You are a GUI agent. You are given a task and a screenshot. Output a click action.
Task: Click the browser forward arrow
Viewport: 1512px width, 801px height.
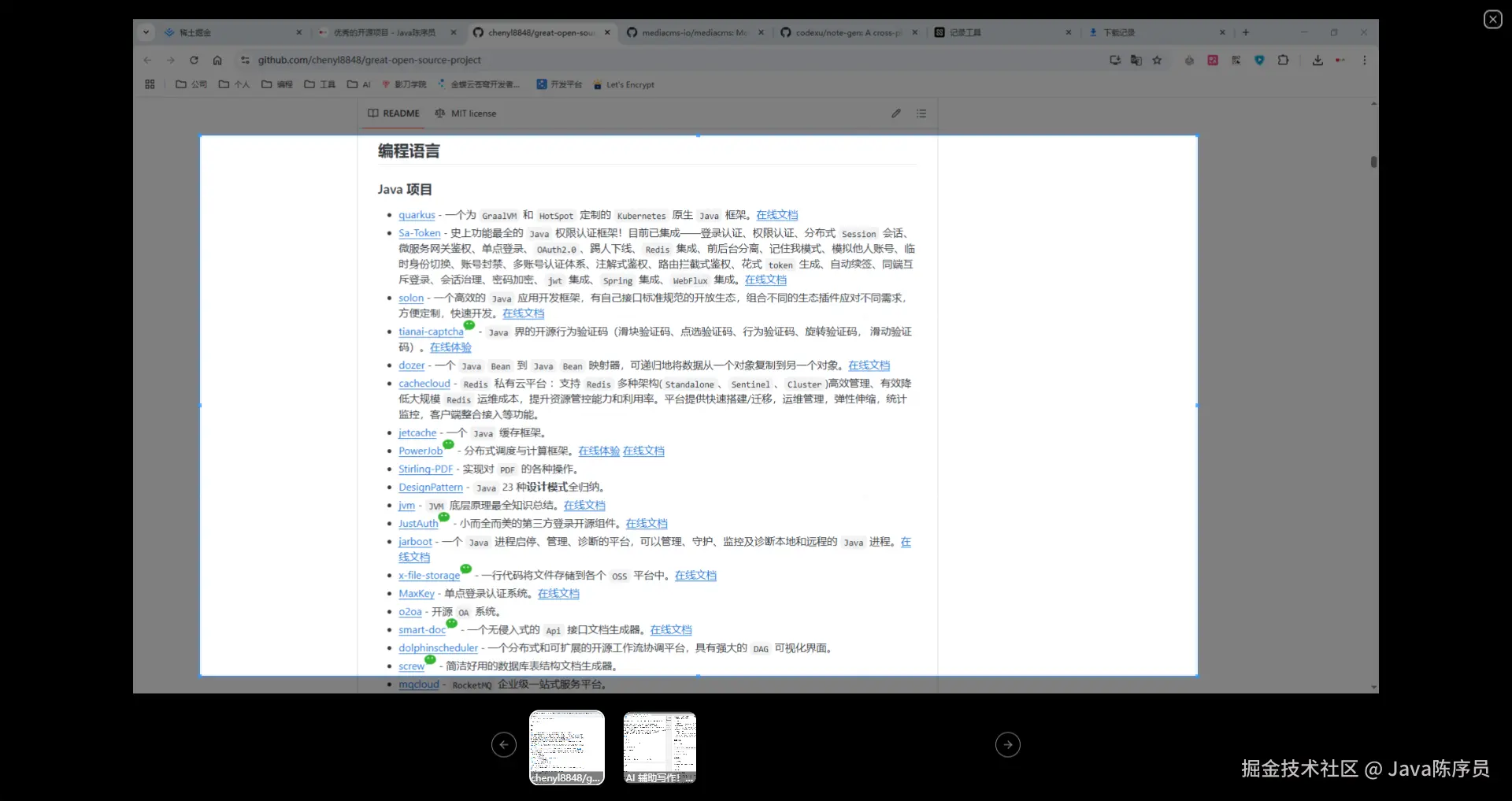[171, 60]
